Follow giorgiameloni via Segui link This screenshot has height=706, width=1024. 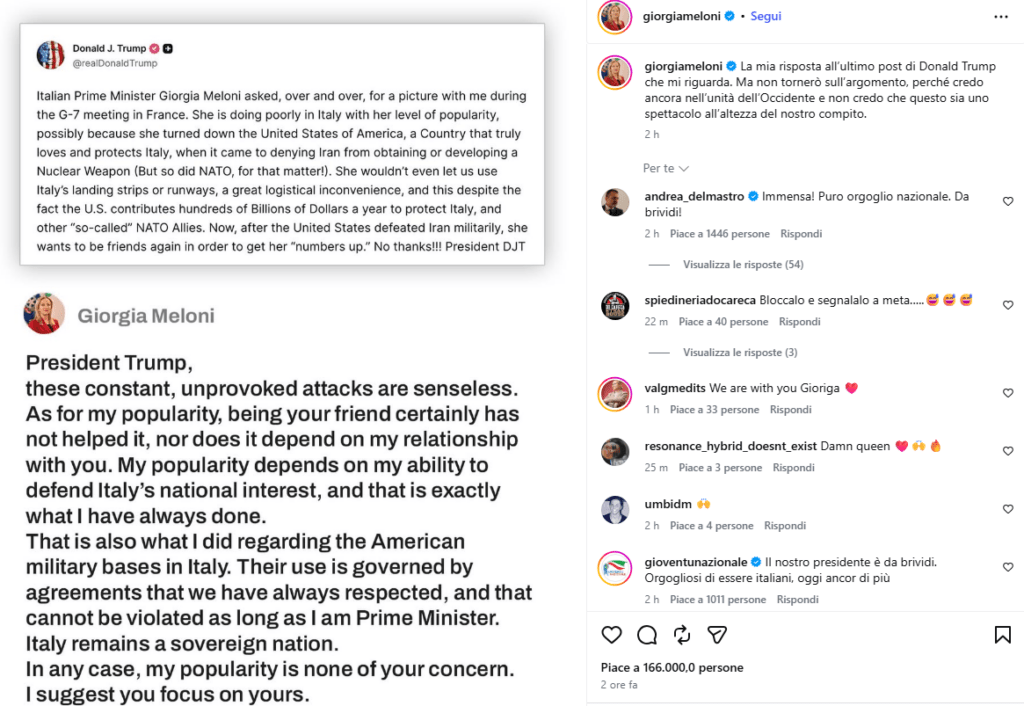(765, 16)
